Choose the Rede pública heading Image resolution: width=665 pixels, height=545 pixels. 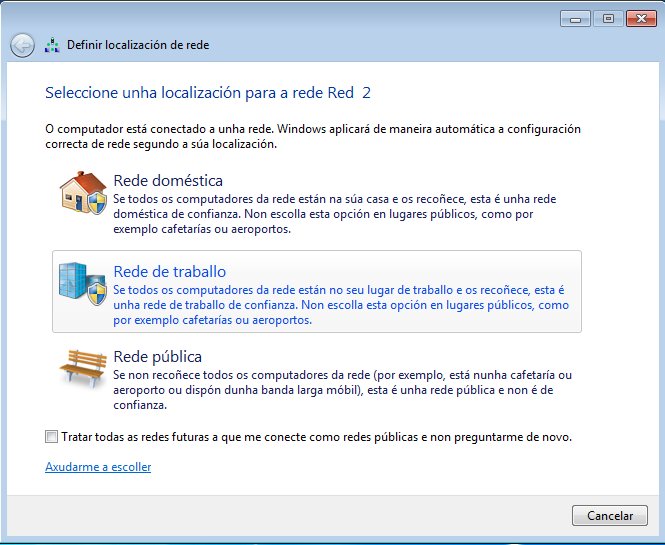(x=157, y=357)
